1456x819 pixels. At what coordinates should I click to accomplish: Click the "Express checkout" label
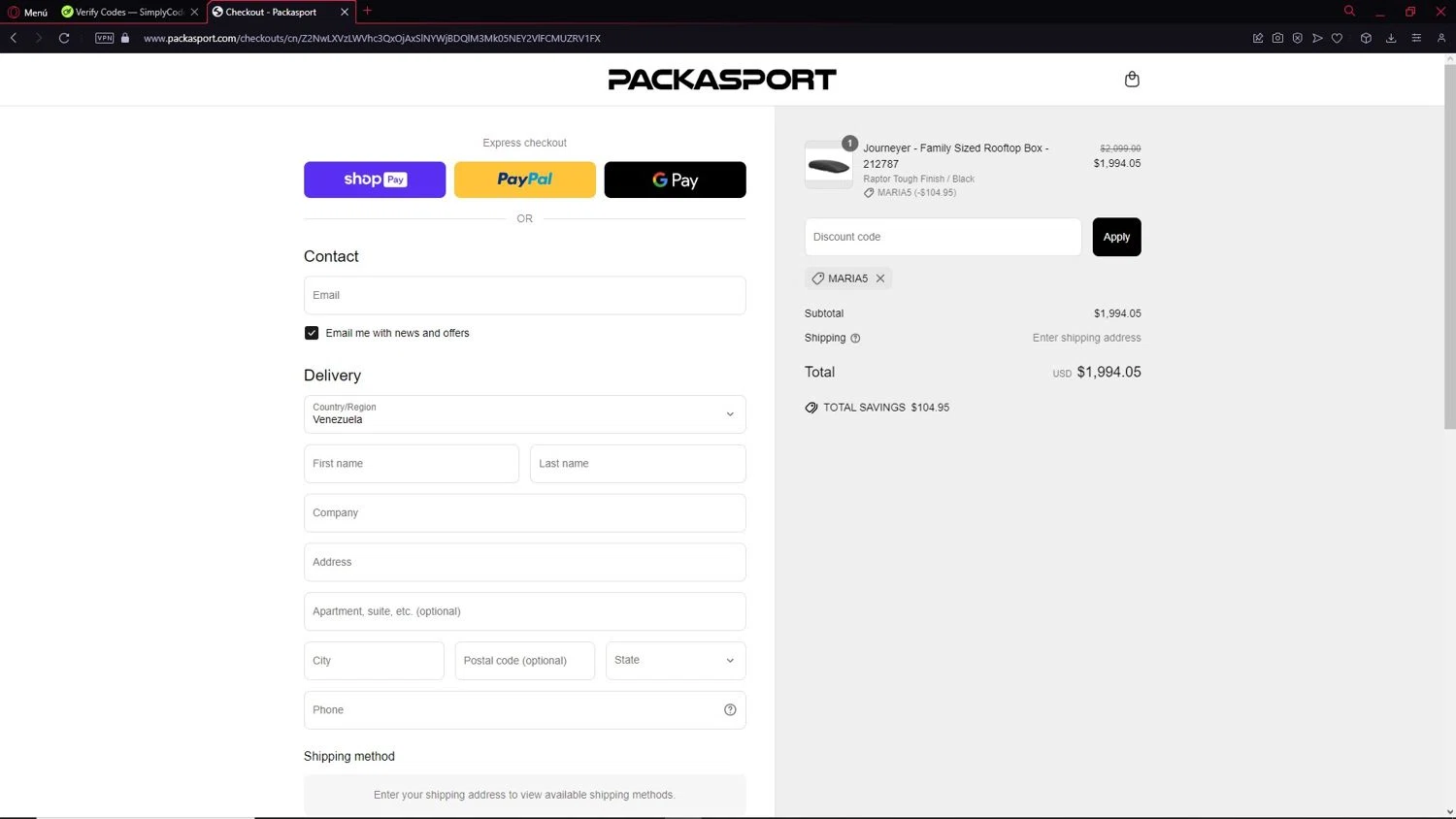(525, 143)
